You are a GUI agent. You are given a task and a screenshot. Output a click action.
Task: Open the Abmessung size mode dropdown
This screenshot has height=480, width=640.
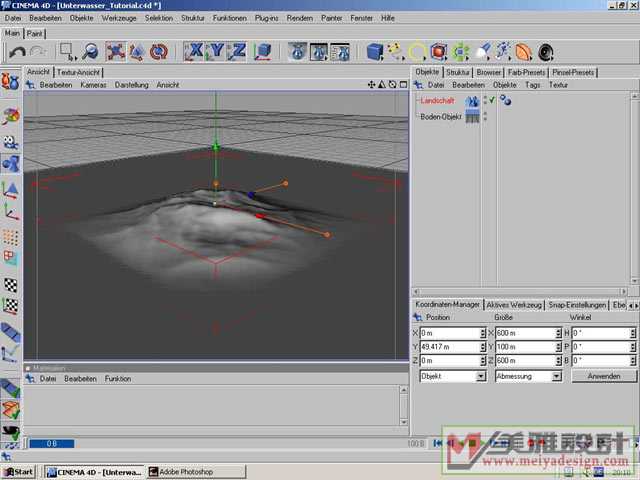point(527,376)
